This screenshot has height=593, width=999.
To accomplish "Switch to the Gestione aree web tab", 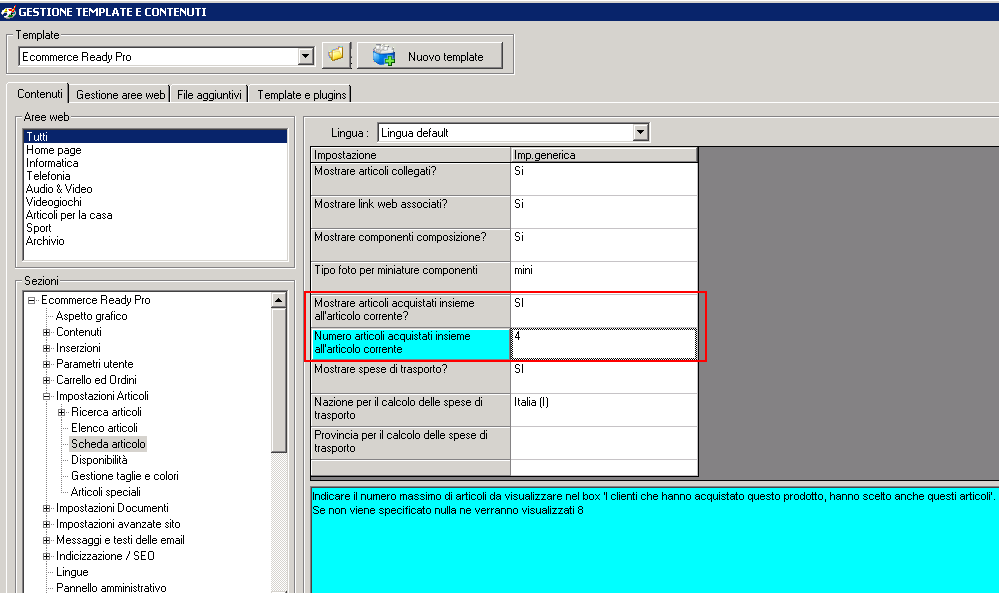I will click(x=120, y=94).
